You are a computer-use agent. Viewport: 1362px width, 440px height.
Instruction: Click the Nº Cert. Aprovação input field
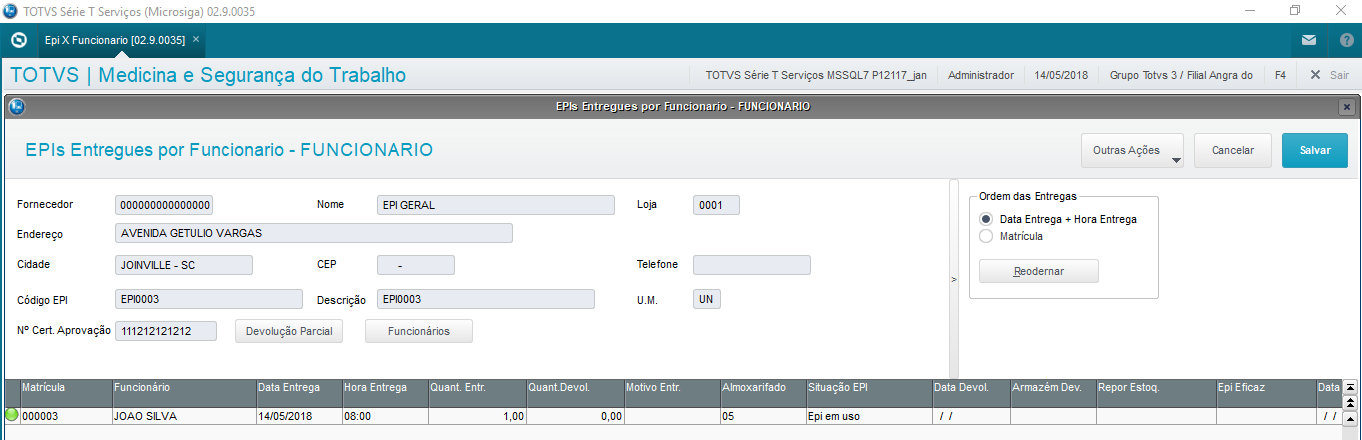[x=166, y=331]
